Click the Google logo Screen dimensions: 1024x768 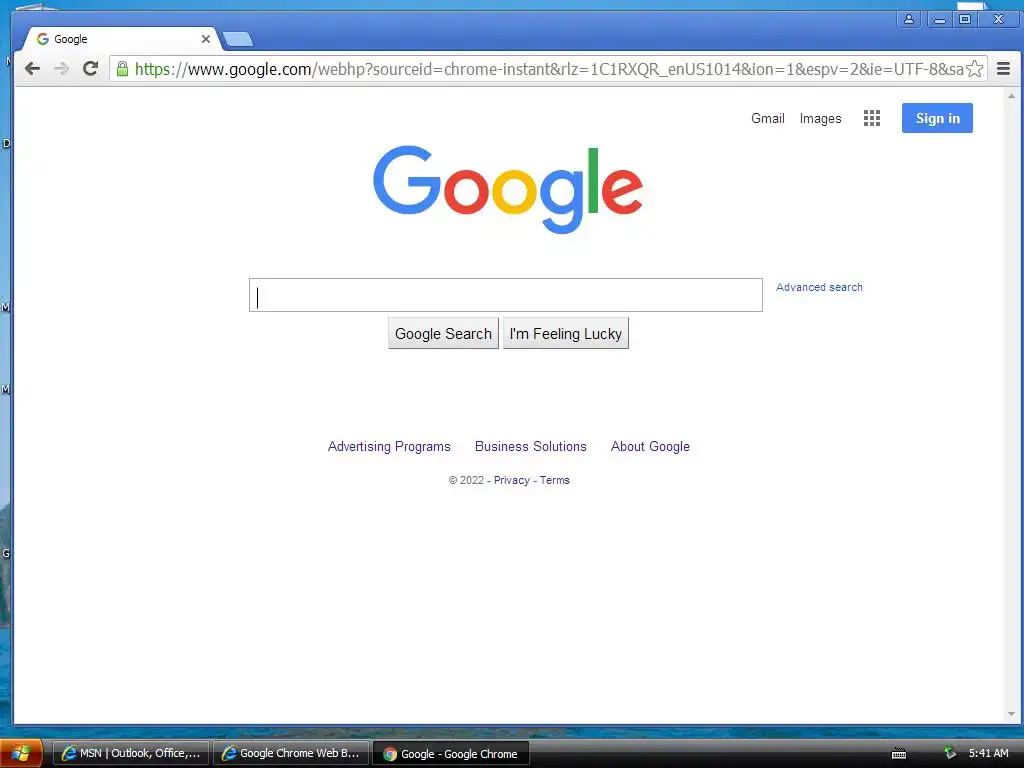pyautogui.click(x=508, y=189)
